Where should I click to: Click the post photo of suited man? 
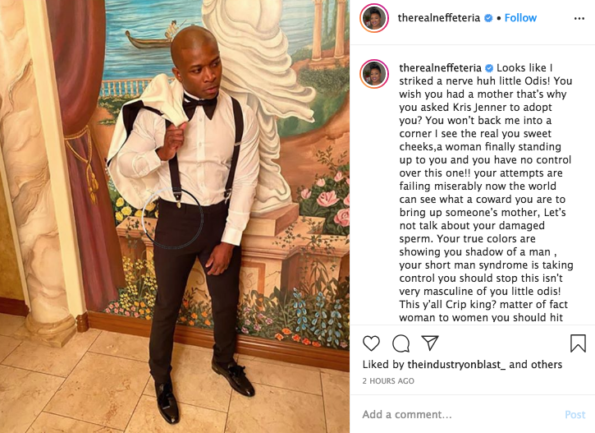175,216
